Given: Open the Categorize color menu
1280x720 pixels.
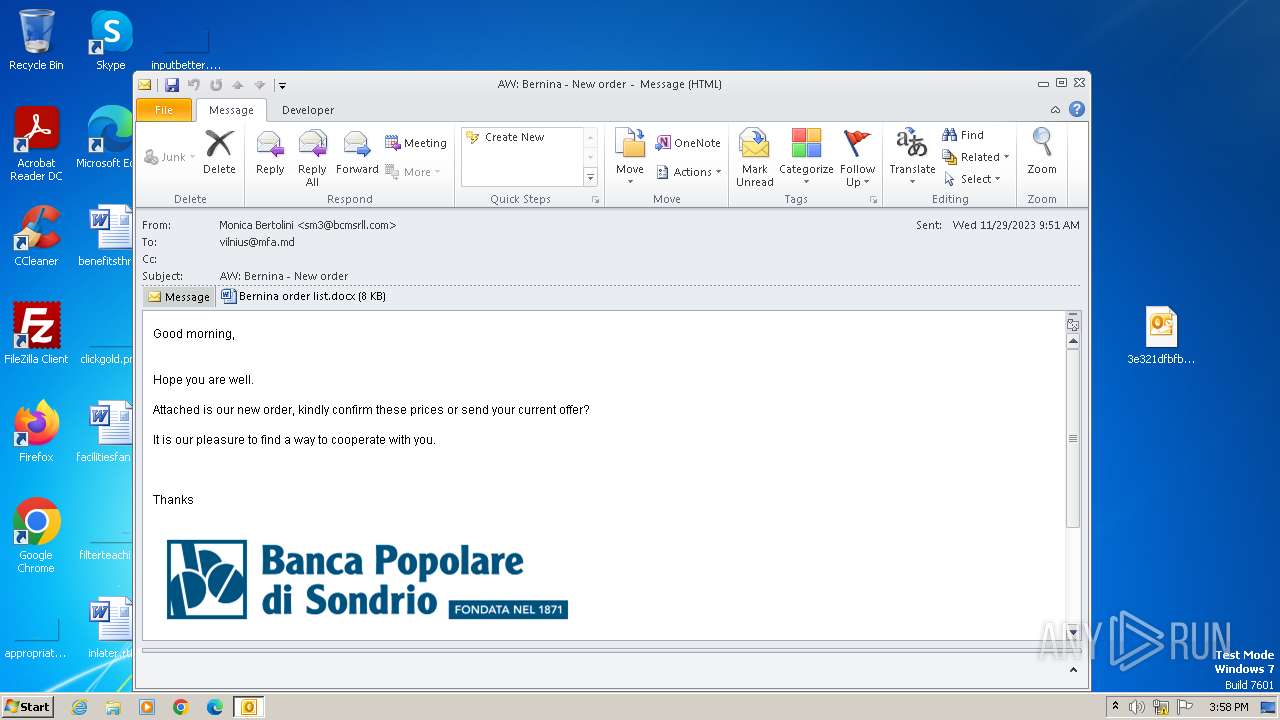Looking at the screenshot, I should pos(806,158).
